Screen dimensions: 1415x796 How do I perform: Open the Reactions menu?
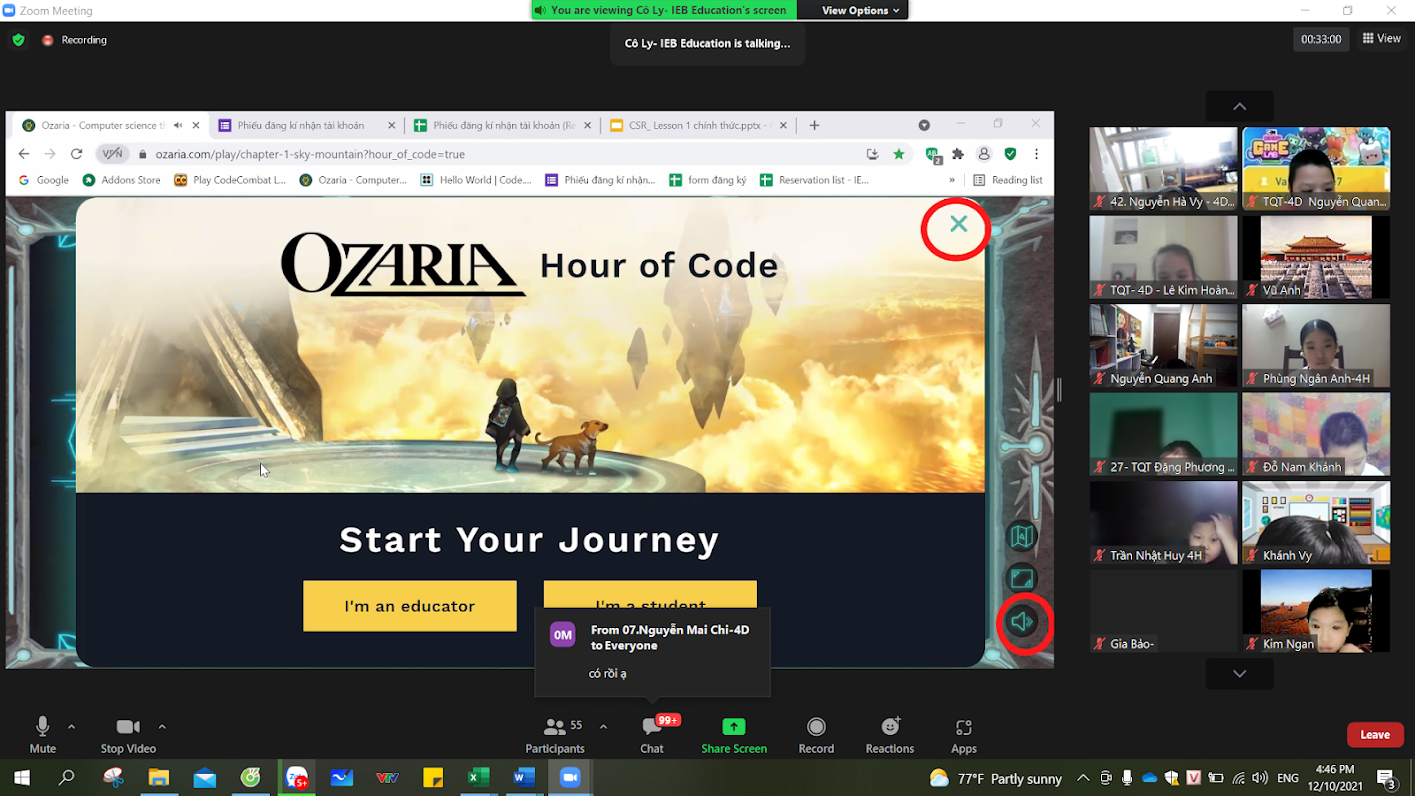889,735
